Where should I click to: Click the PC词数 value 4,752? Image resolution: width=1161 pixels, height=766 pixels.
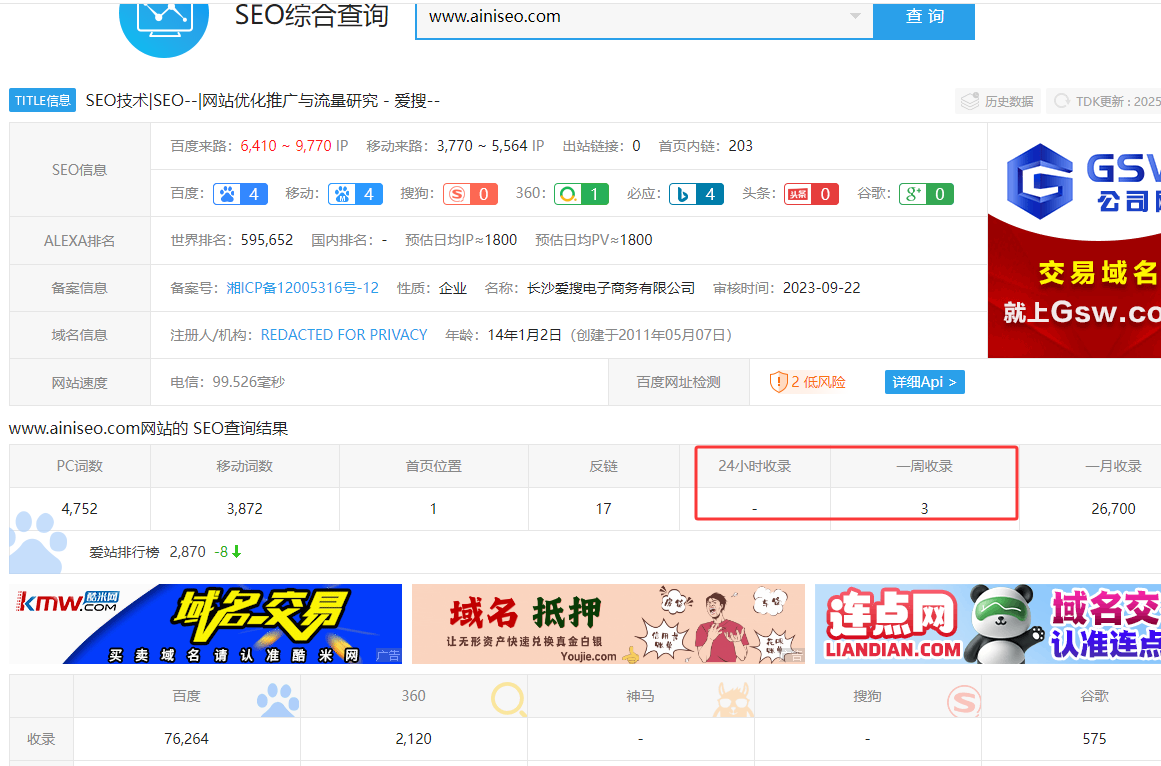(x=79, y=508)
